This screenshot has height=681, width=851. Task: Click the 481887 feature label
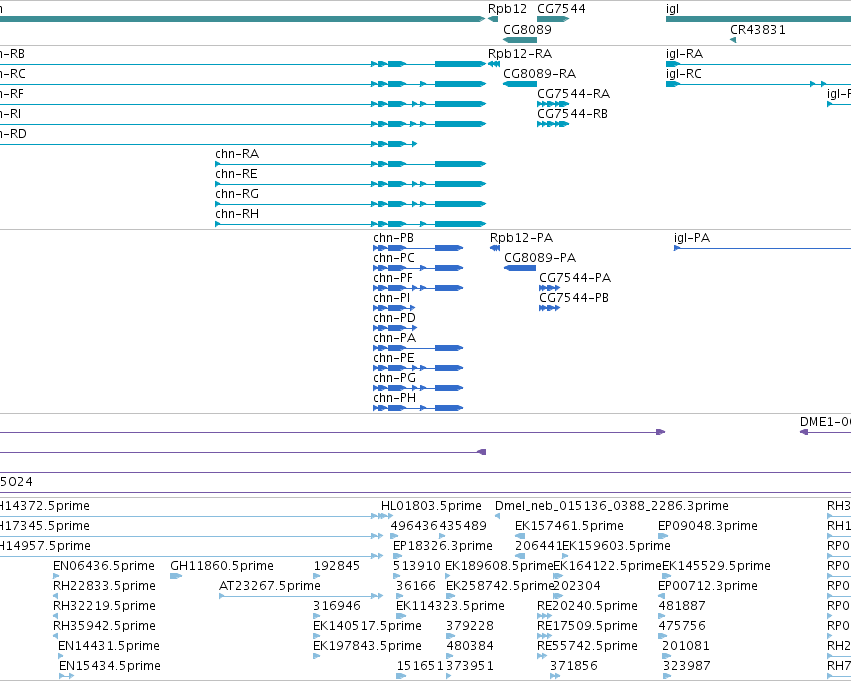point(682,606)
